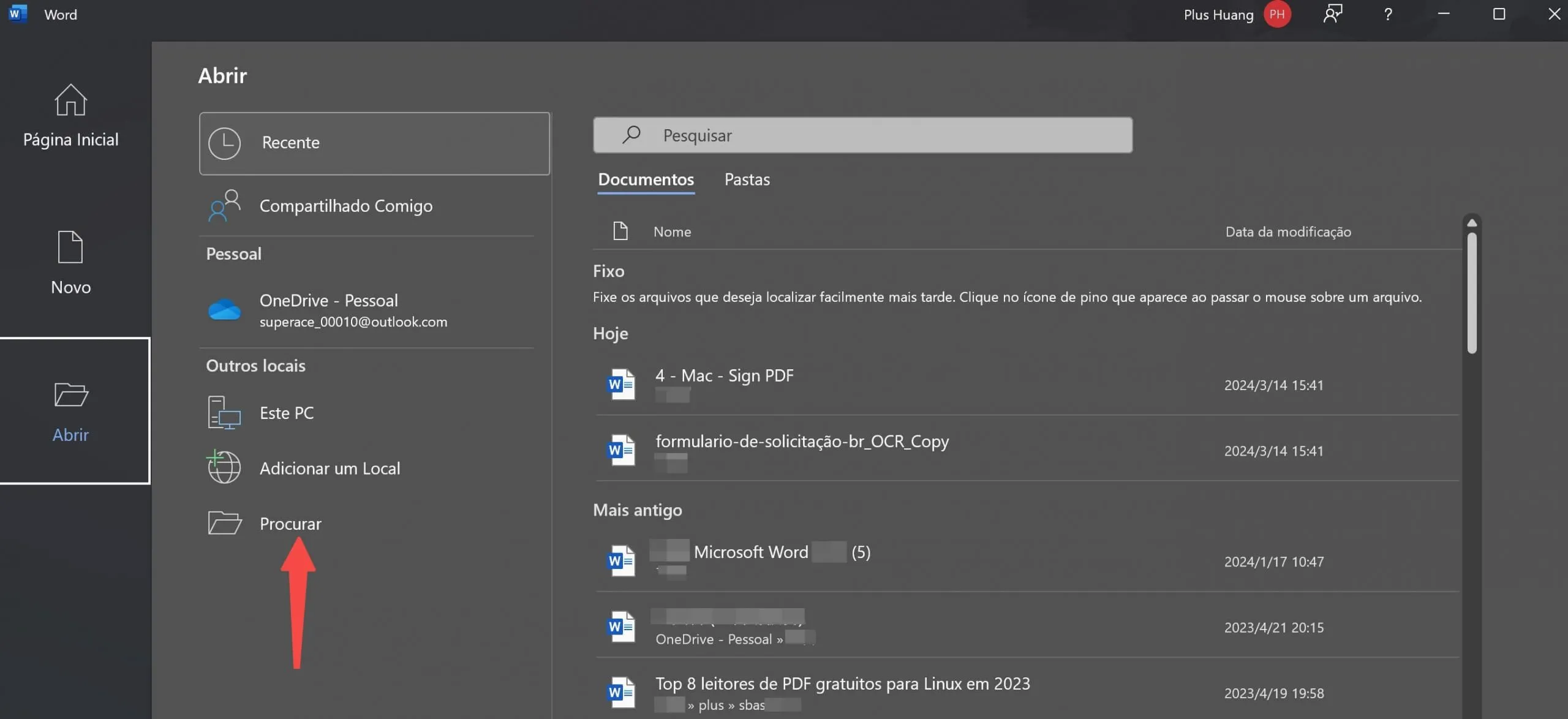Sort by Data da modificação column
Viewport: 1568px width, 719px height.
[x=1289, y=232]
